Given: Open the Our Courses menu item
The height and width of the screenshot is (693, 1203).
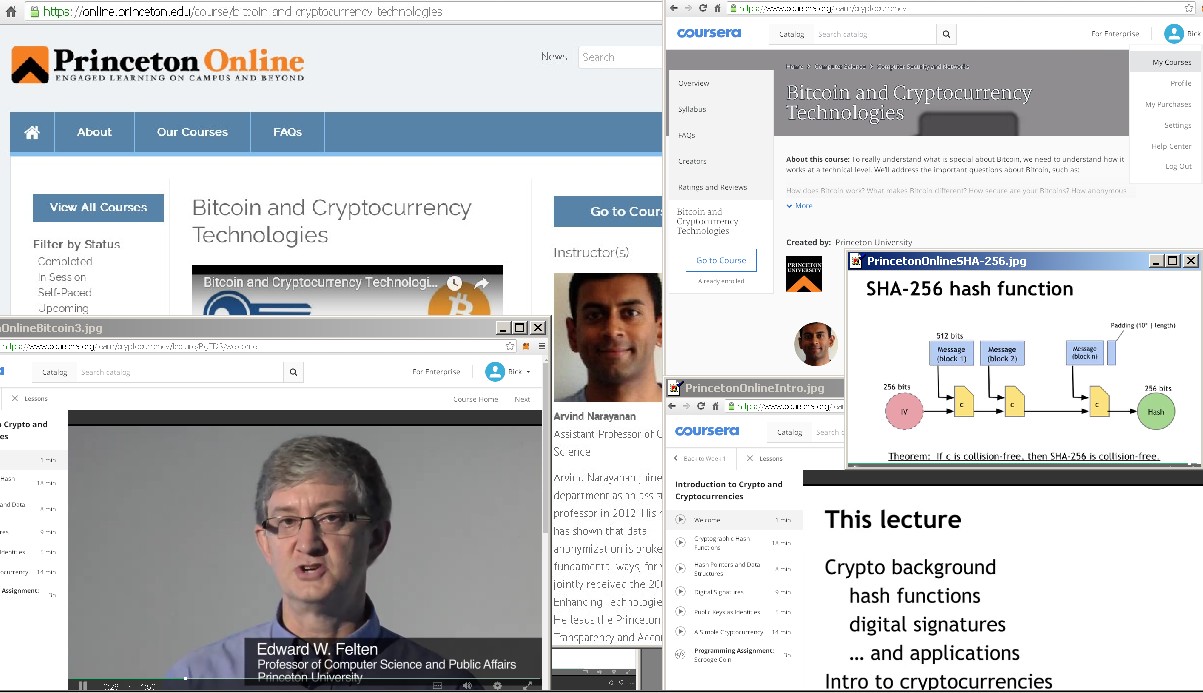Looking at the screenshot, I should click(x=192, y=132).
